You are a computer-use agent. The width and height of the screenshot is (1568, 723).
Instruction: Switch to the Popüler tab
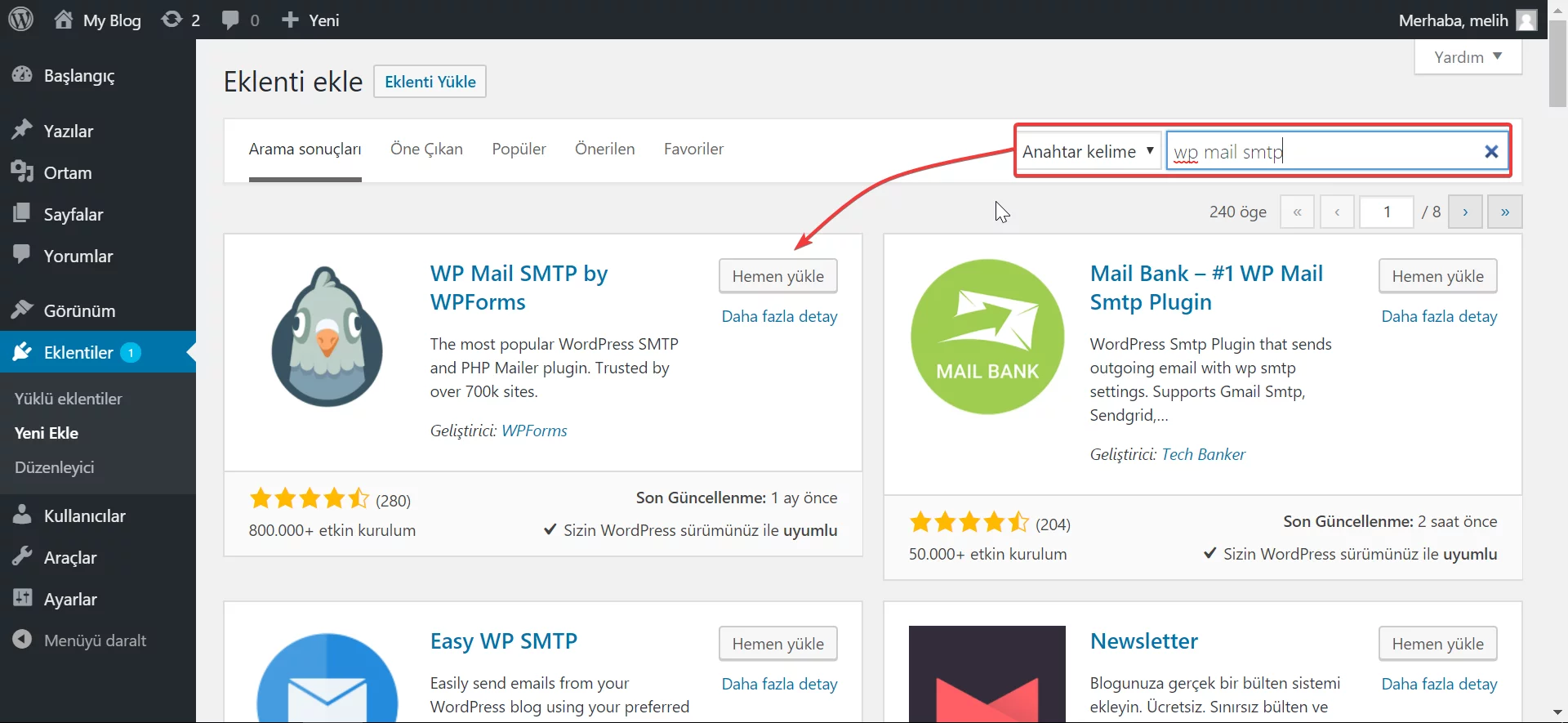click(x=519, y=149)
